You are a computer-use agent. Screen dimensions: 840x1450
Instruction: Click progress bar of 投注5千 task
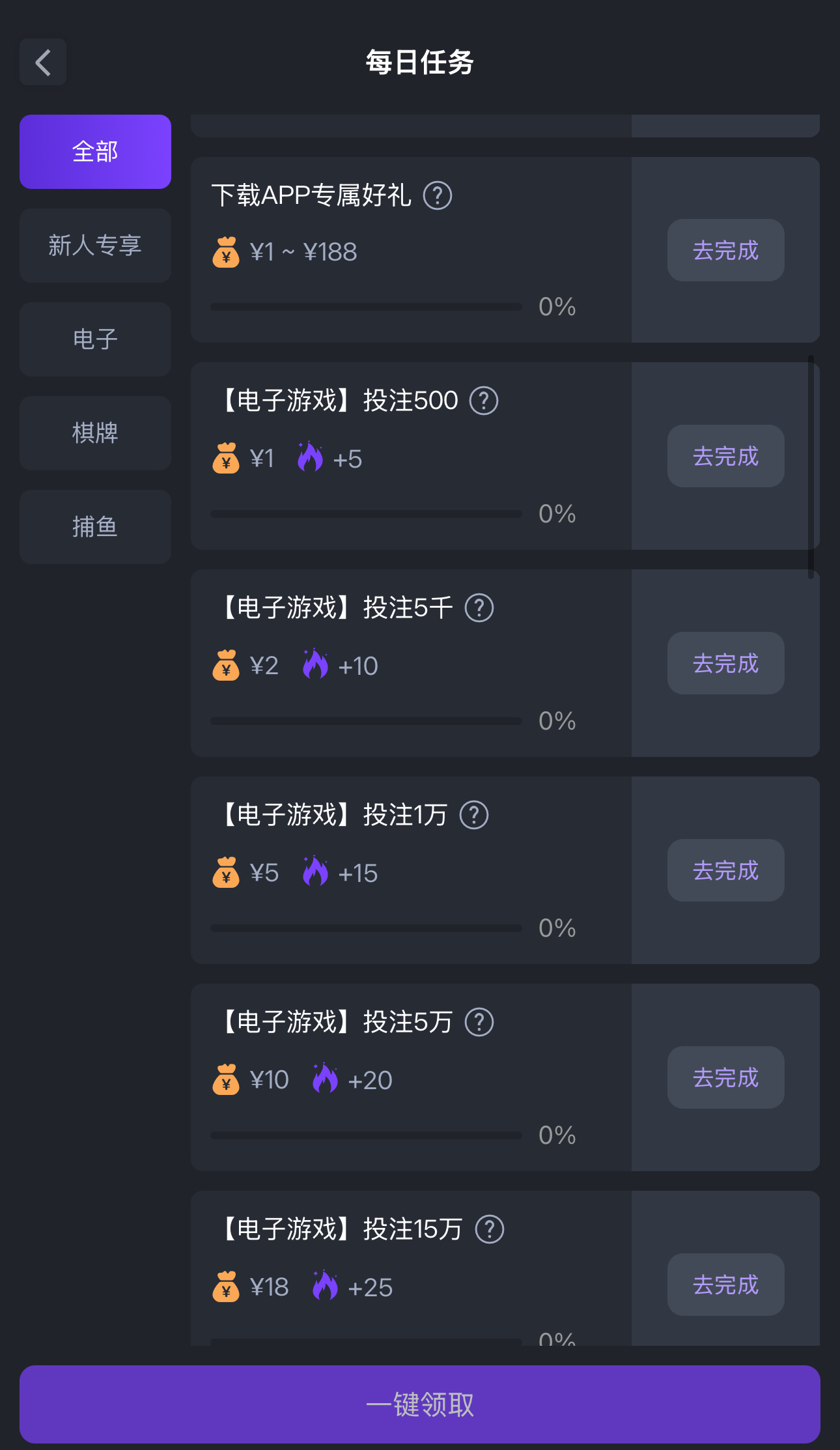366,721
